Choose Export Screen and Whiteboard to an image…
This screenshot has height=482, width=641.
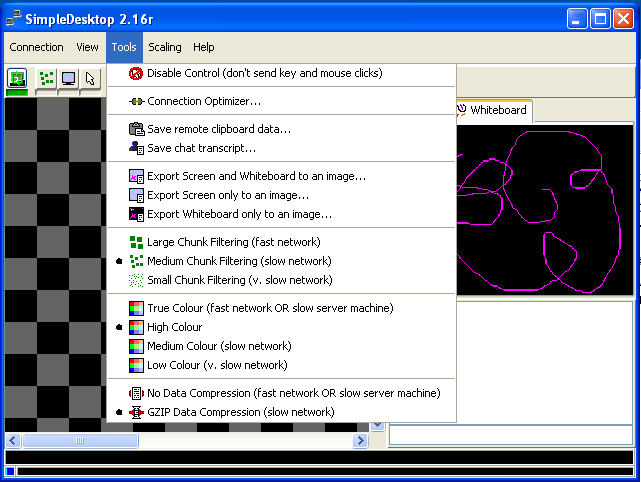click(x=281, y=176)
